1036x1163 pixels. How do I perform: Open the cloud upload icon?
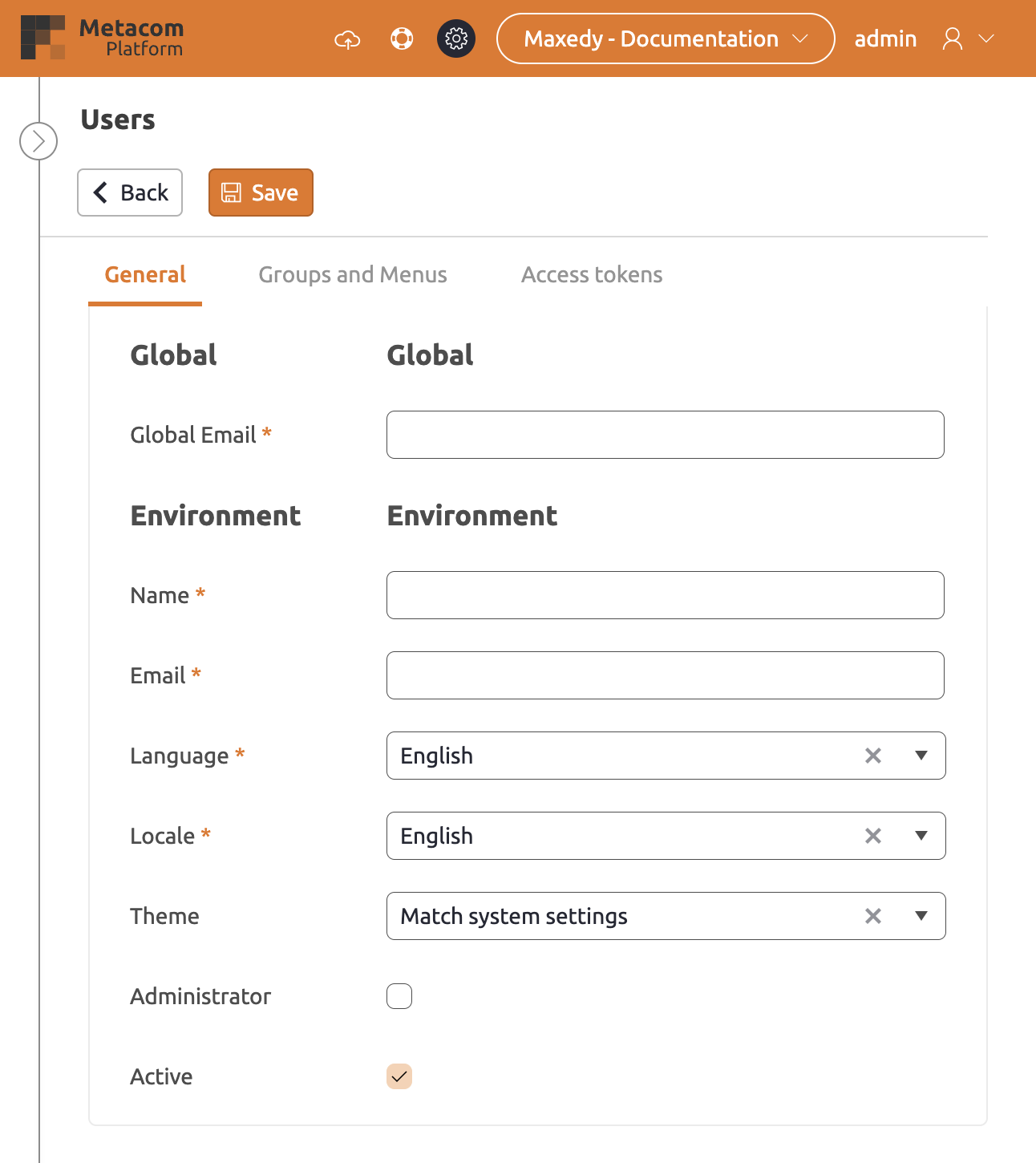(347, 38)
